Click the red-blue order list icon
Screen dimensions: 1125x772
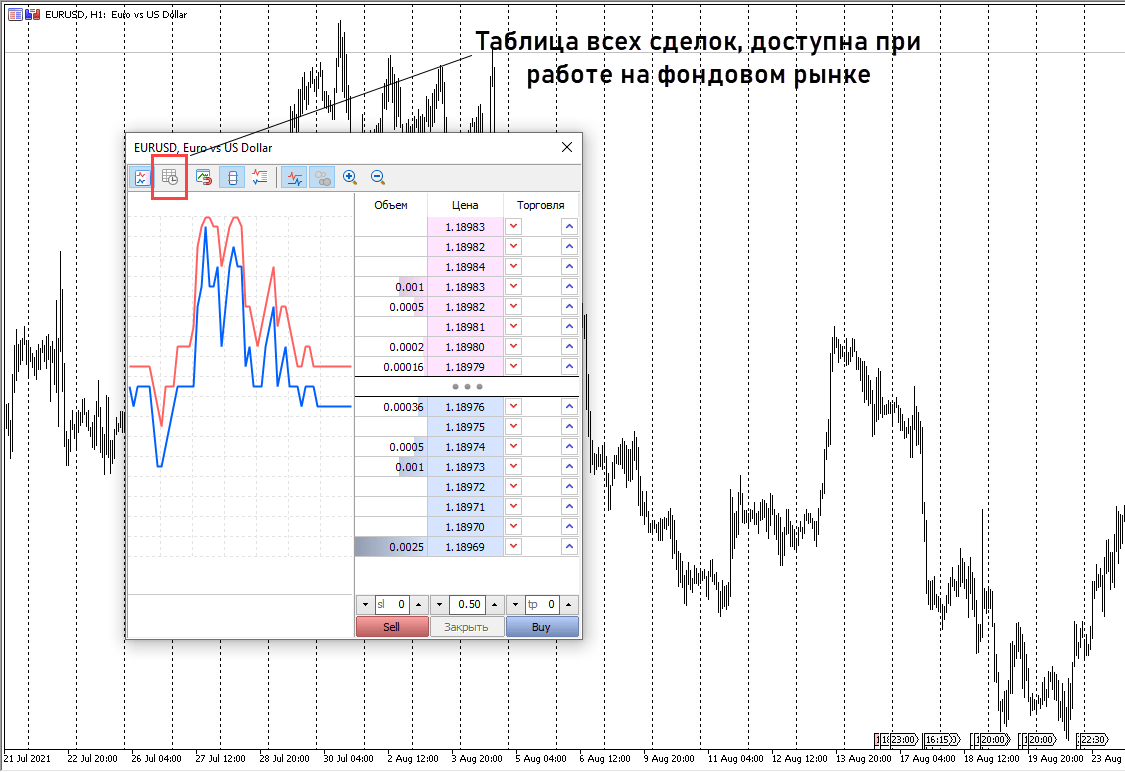tap(260, 177)
